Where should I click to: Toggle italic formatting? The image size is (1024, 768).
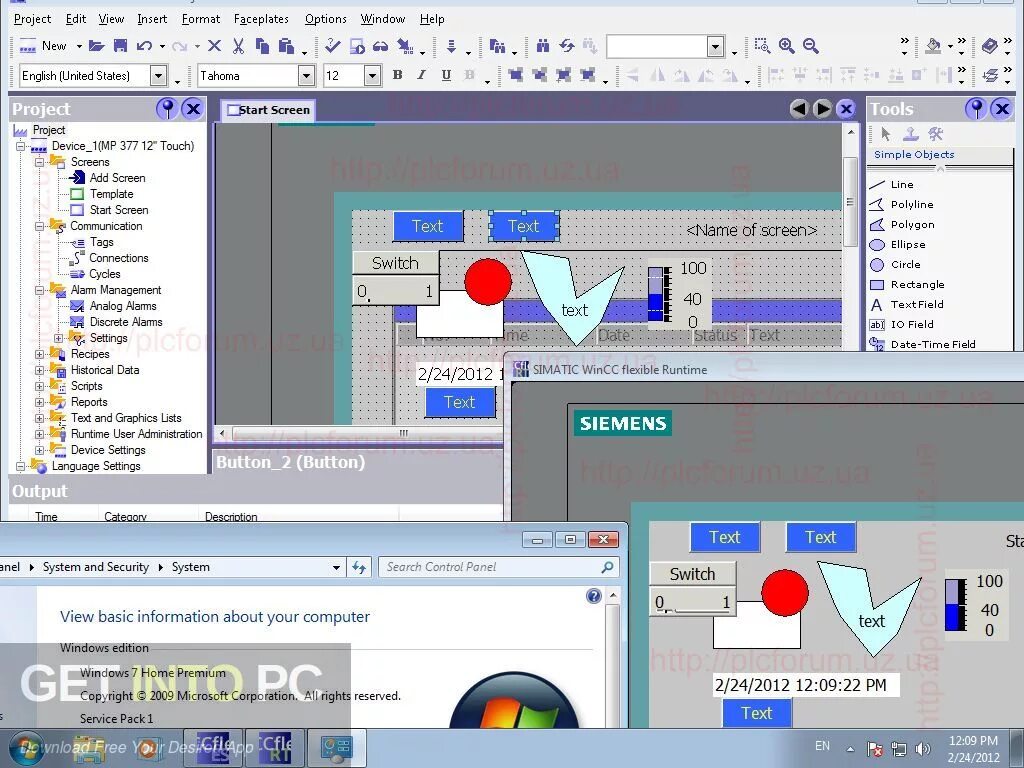point(421,75)
